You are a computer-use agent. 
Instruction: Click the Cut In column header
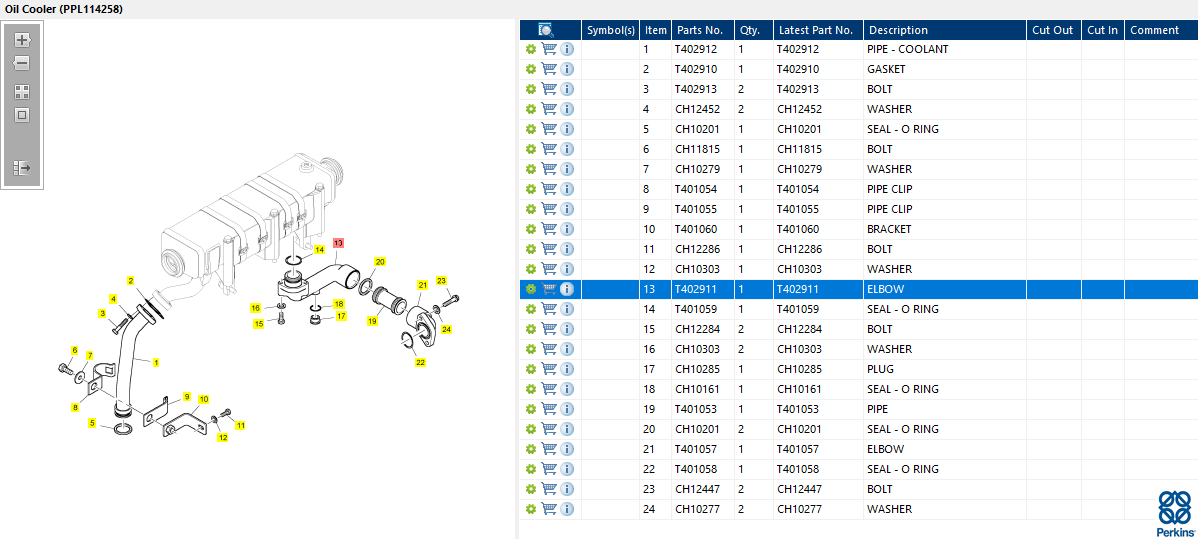pos(1102,30)
